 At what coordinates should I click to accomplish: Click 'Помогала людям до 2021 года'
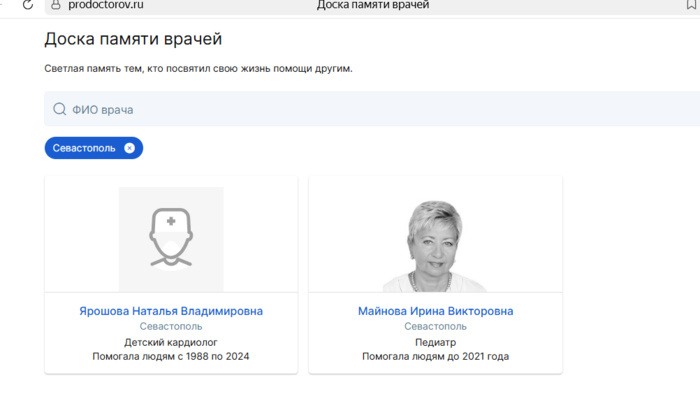click(436, 356)
